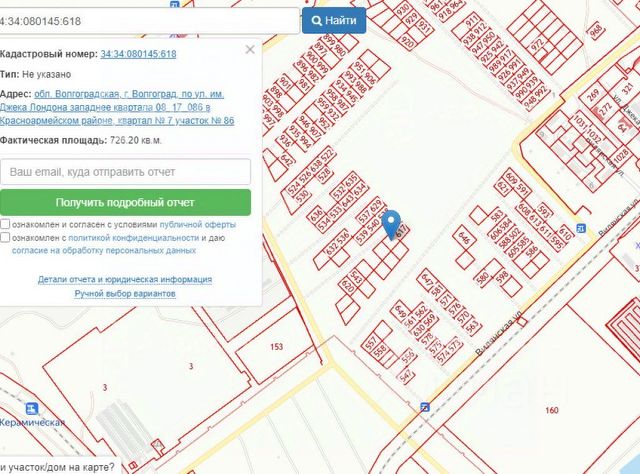Select parcel 646 on the map
Screen dimensions: 640x474
(464, 237)
